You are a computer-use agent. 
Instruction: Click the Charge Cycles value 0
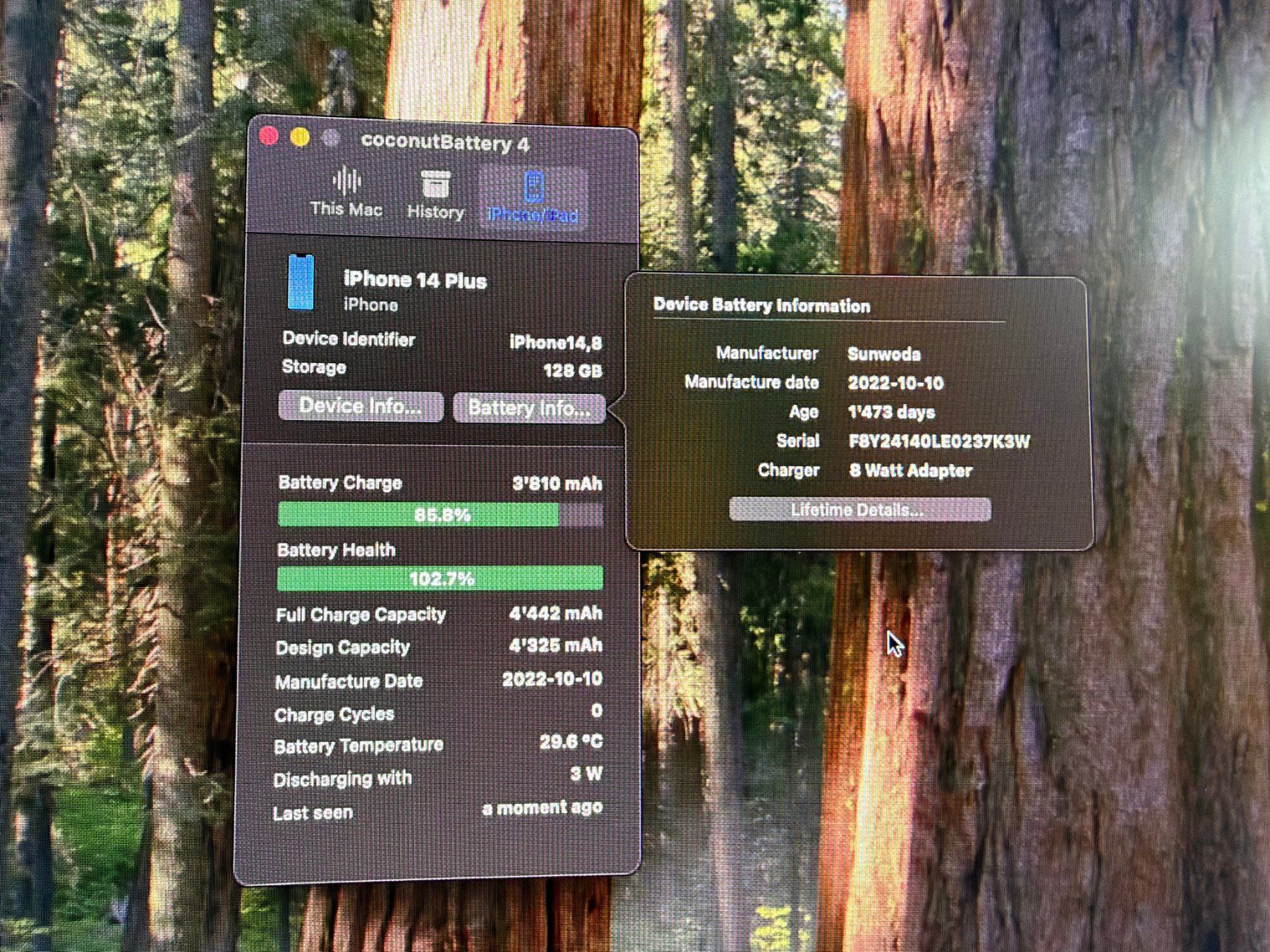pos(597,710)
